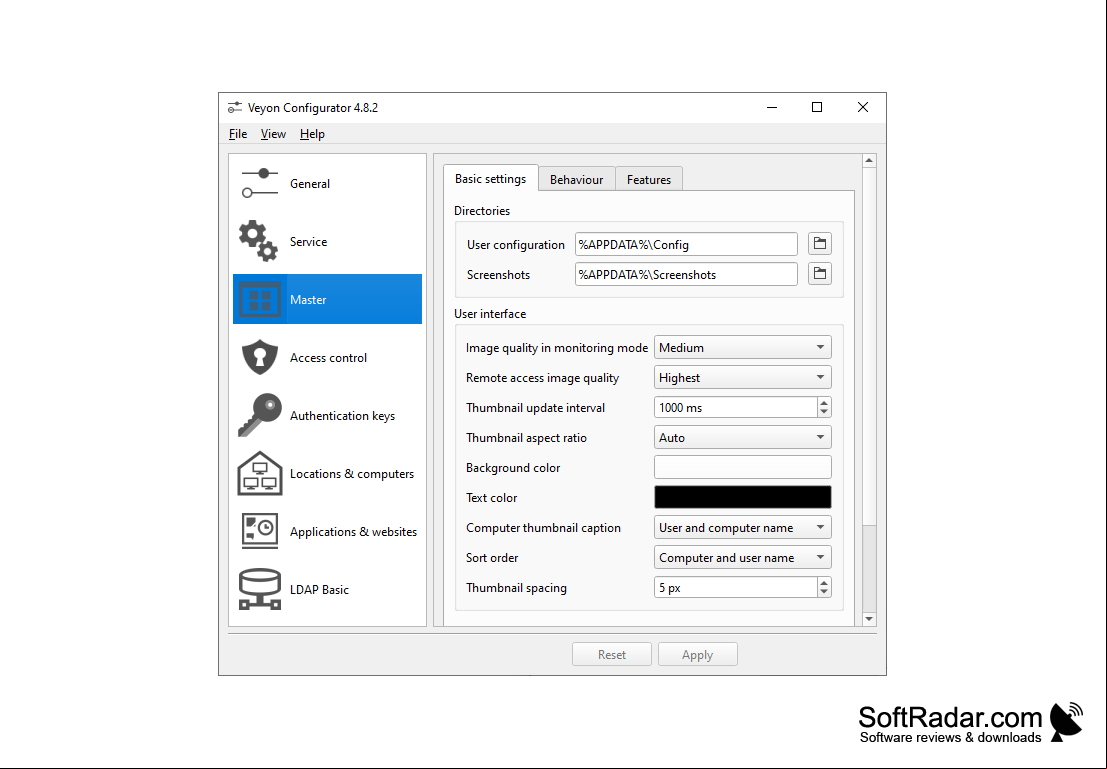Click the User configuration path field

coord(686,244)
